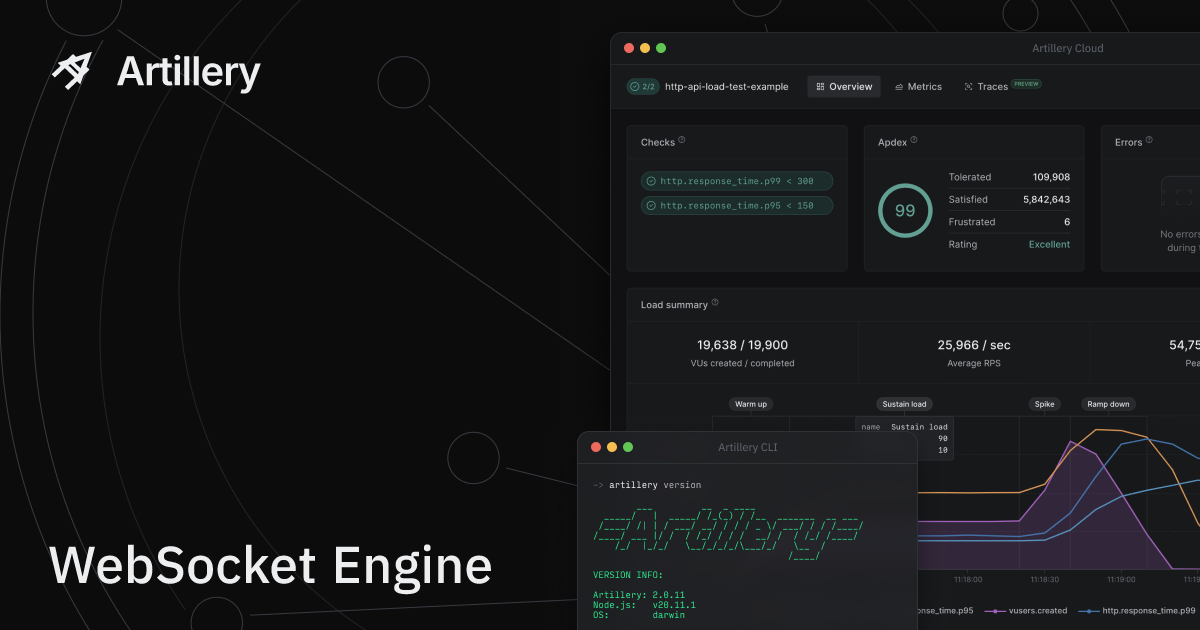Toggle the vusers.created series in legend
The width and height of the screenshot is (1200, 630).
point(1026,611)
